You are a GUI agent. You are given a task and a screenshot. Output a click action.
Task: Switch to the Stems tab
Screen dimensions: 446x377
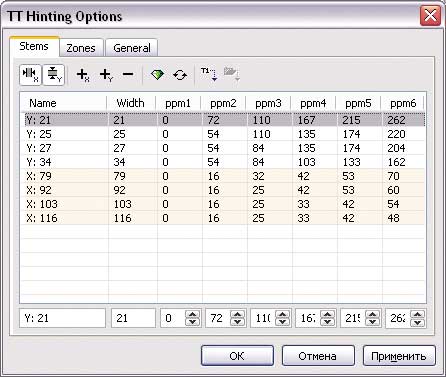(x=34, y=46)
